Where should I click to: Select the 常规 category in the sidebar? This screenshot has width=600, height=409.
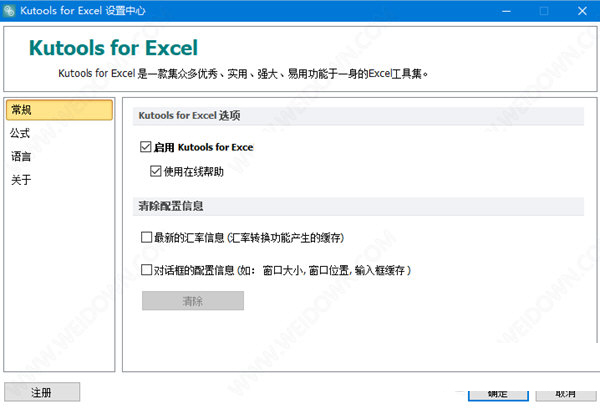(59, 110)
